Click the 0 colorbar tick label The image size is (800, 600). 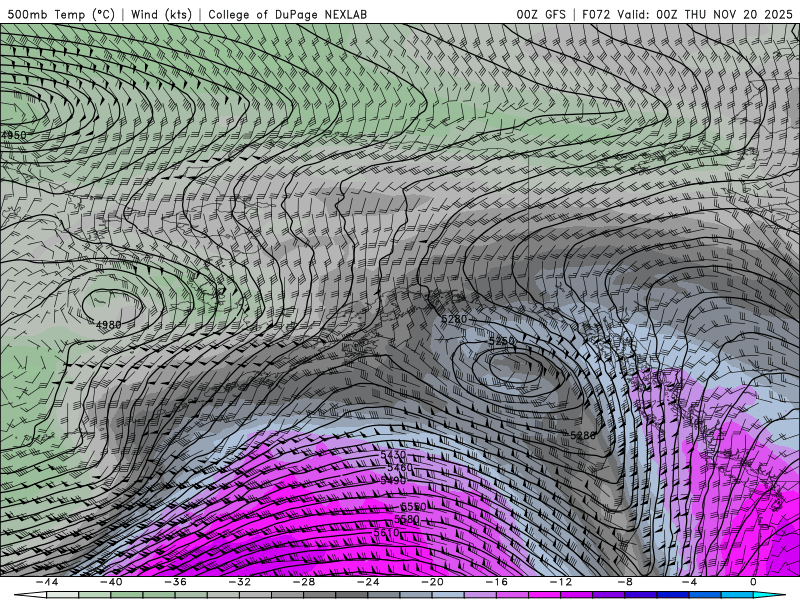pos(753,582)
